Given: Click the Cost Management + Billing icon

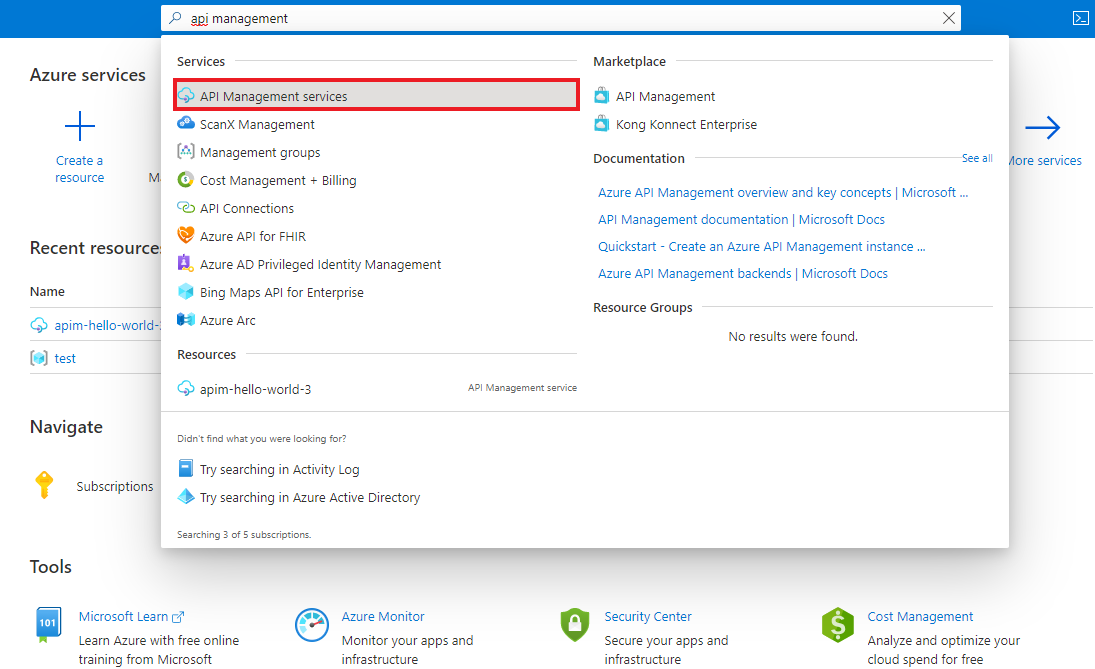Looking at the screenshot, I should click(187, 180).
